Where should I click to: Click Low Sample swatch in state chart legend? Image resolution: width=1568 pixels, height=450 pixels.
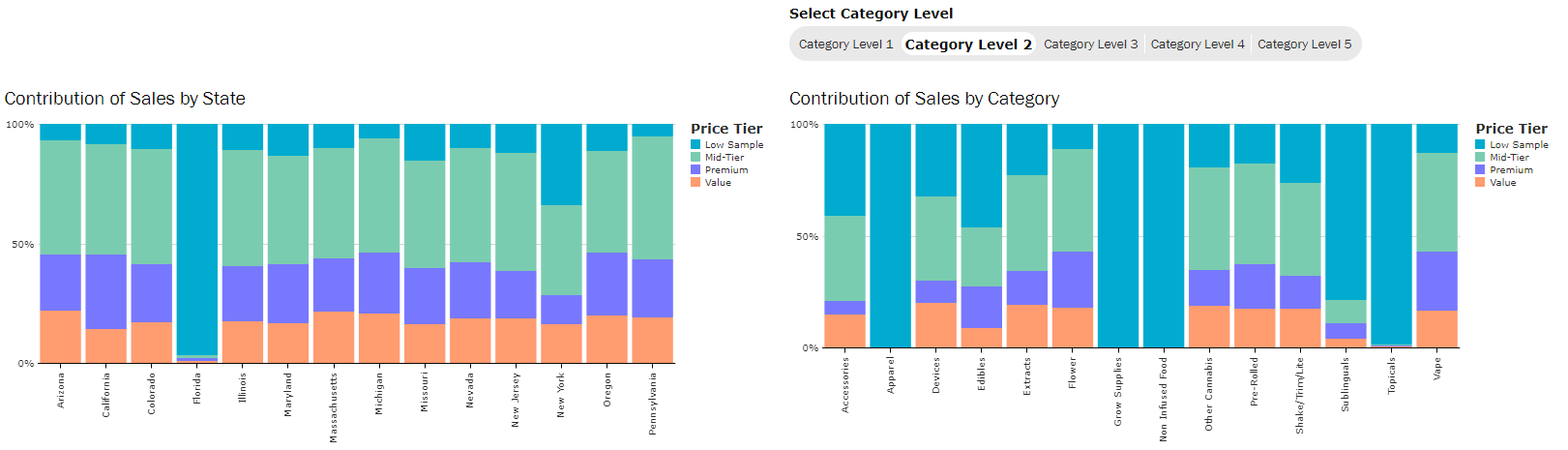(695, 145)
